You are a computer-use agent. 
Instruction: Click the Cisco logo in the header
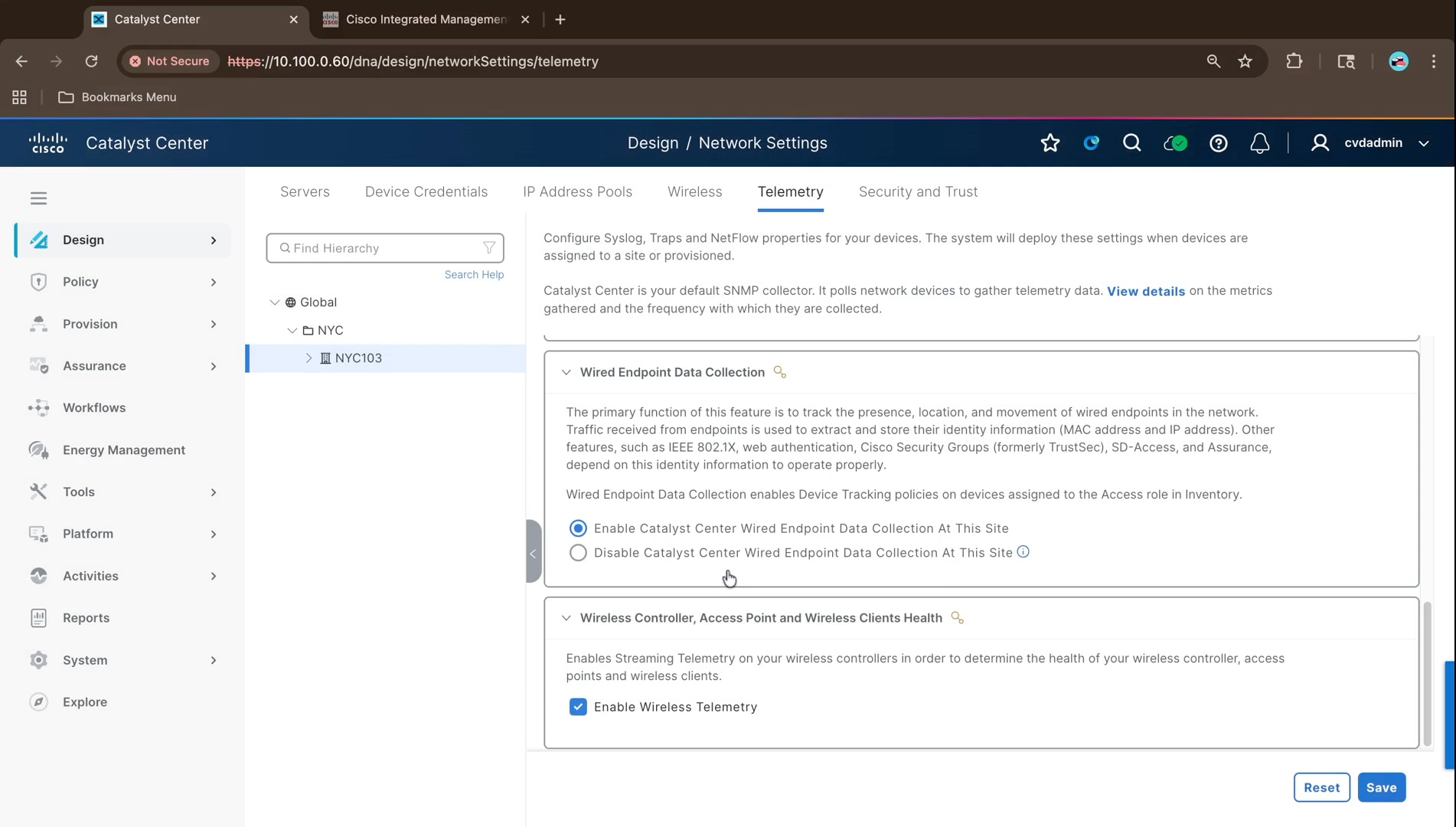tap(48, 143)
